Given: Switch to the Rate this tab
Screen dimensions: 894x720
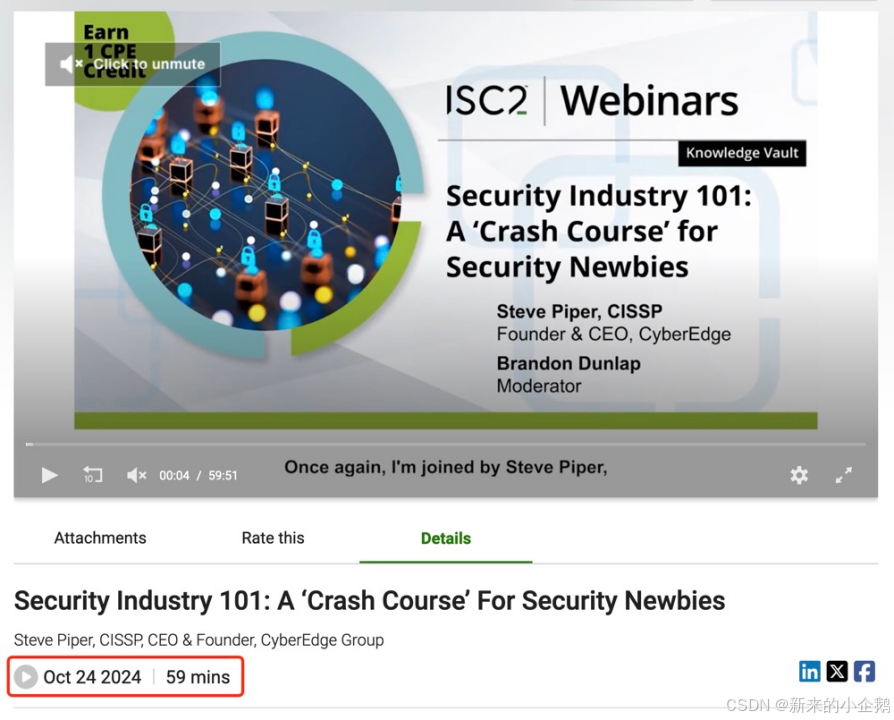Looking at the screenshot, I should [273, 538].
